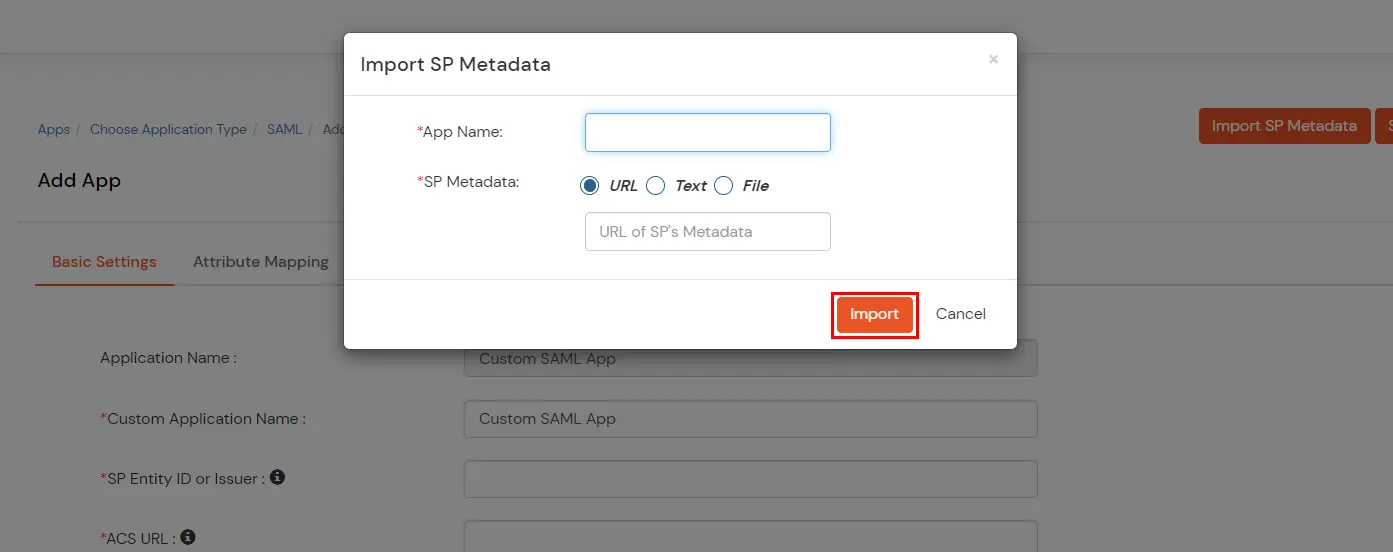This screenshot has height=552, width=1393.
Task: Select the Text radio option
Action: tap(656, 186)
